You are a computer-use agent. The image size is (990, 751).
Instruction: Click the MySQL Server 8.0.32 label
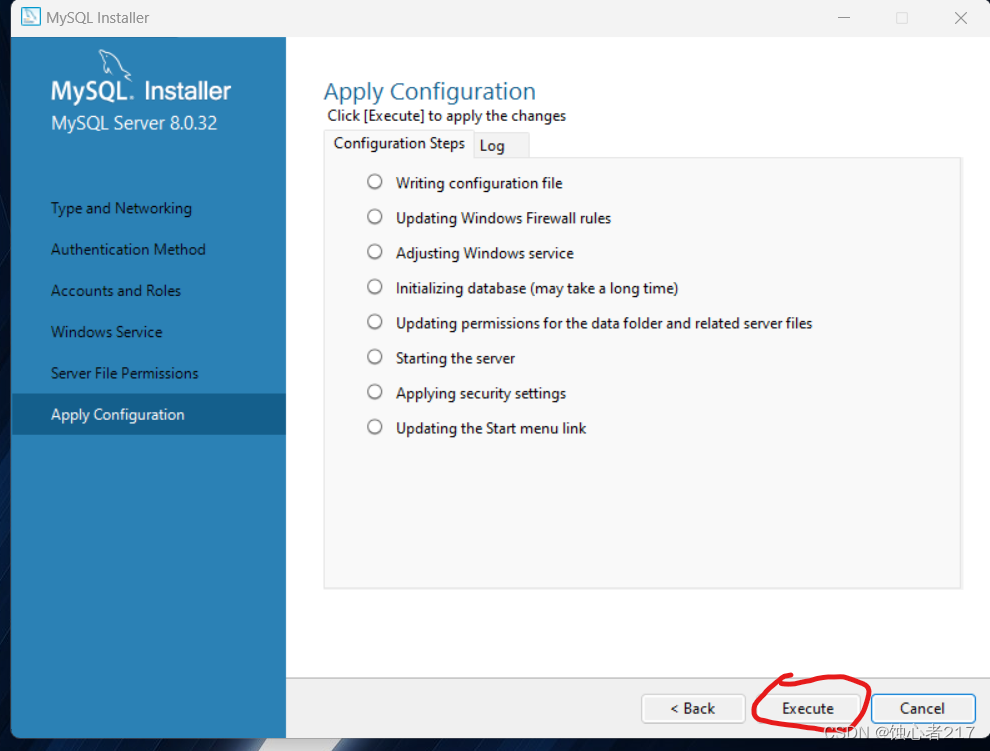click(x=134, y=123)
